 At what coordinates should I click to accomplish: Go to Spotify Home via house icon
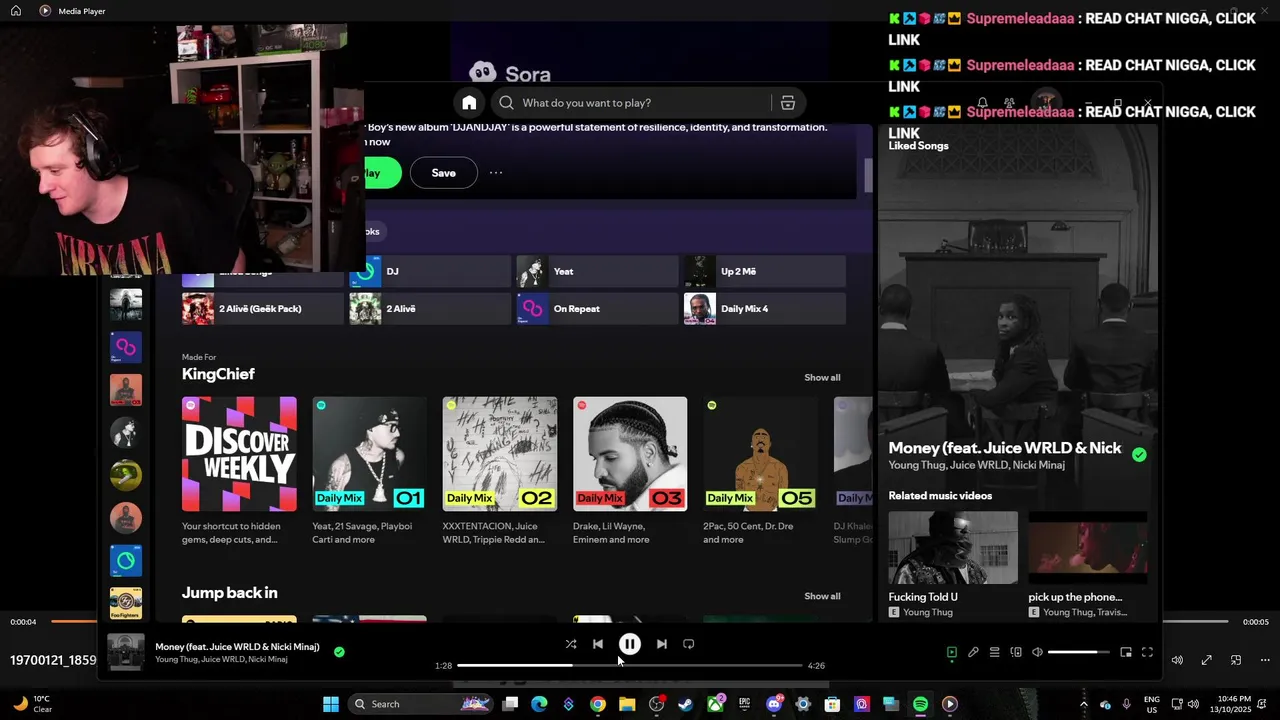pyautogui.click(x=469, y=103)
